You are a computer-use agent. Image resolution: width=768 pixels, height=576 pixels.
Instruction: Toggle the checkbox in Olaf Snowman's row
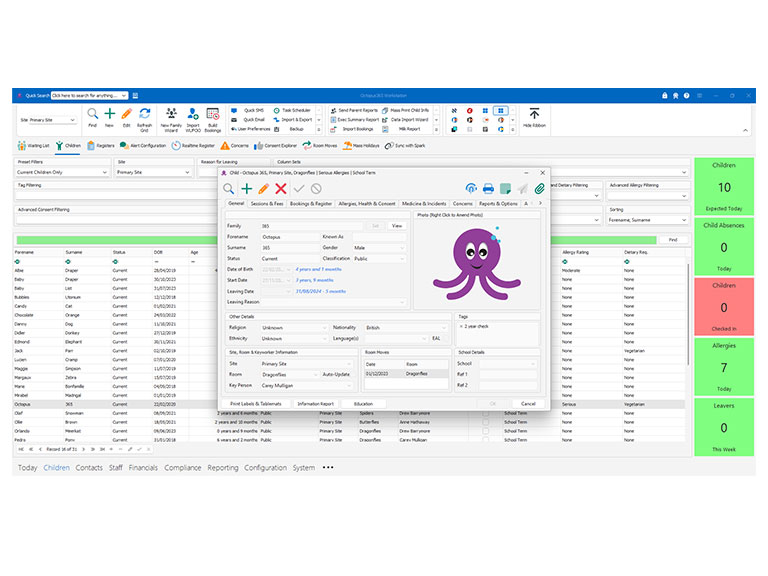point(485,413)
